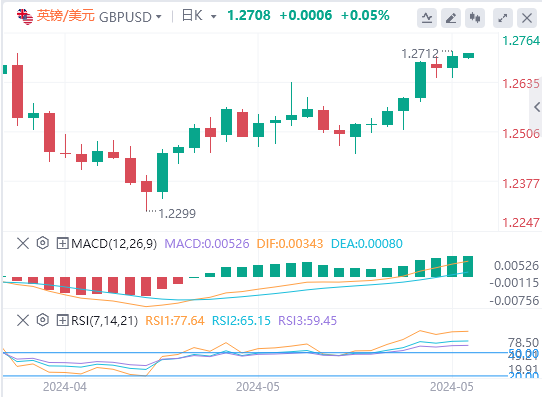Click the 1.2247 price axis label

click(x=521, y=223)
